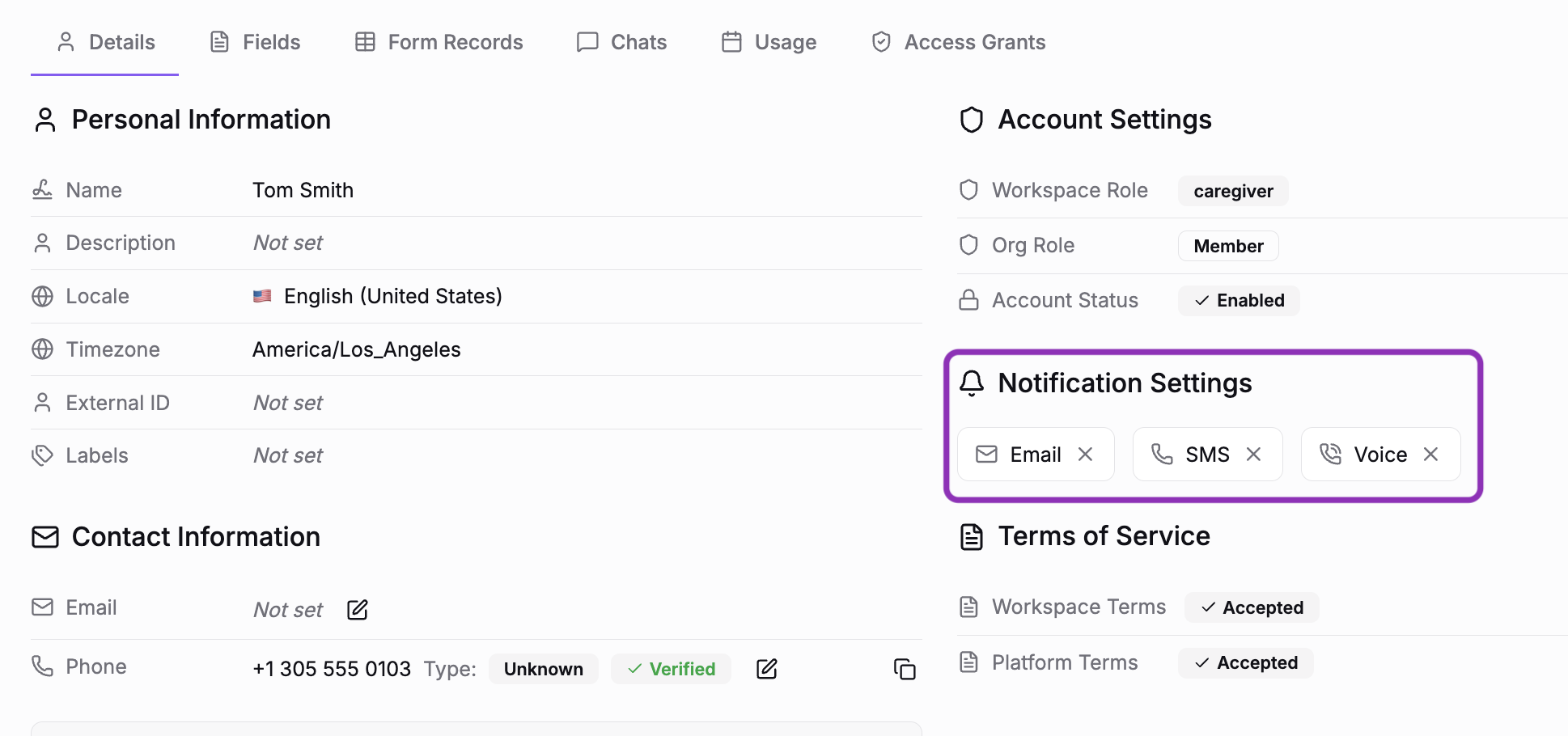1568x736 pixels.
Task: Copy the phone number using the copy icon
Action: (x=905, y=669)
